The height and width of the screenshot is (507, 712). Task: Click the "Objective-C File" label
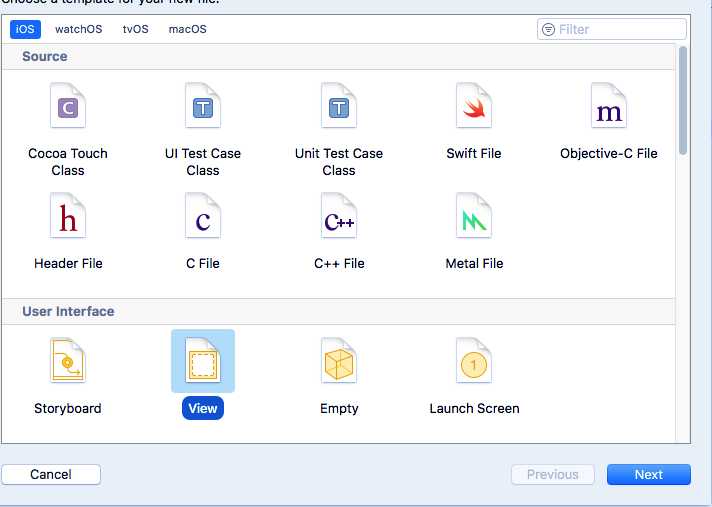[x=608, y=153]
